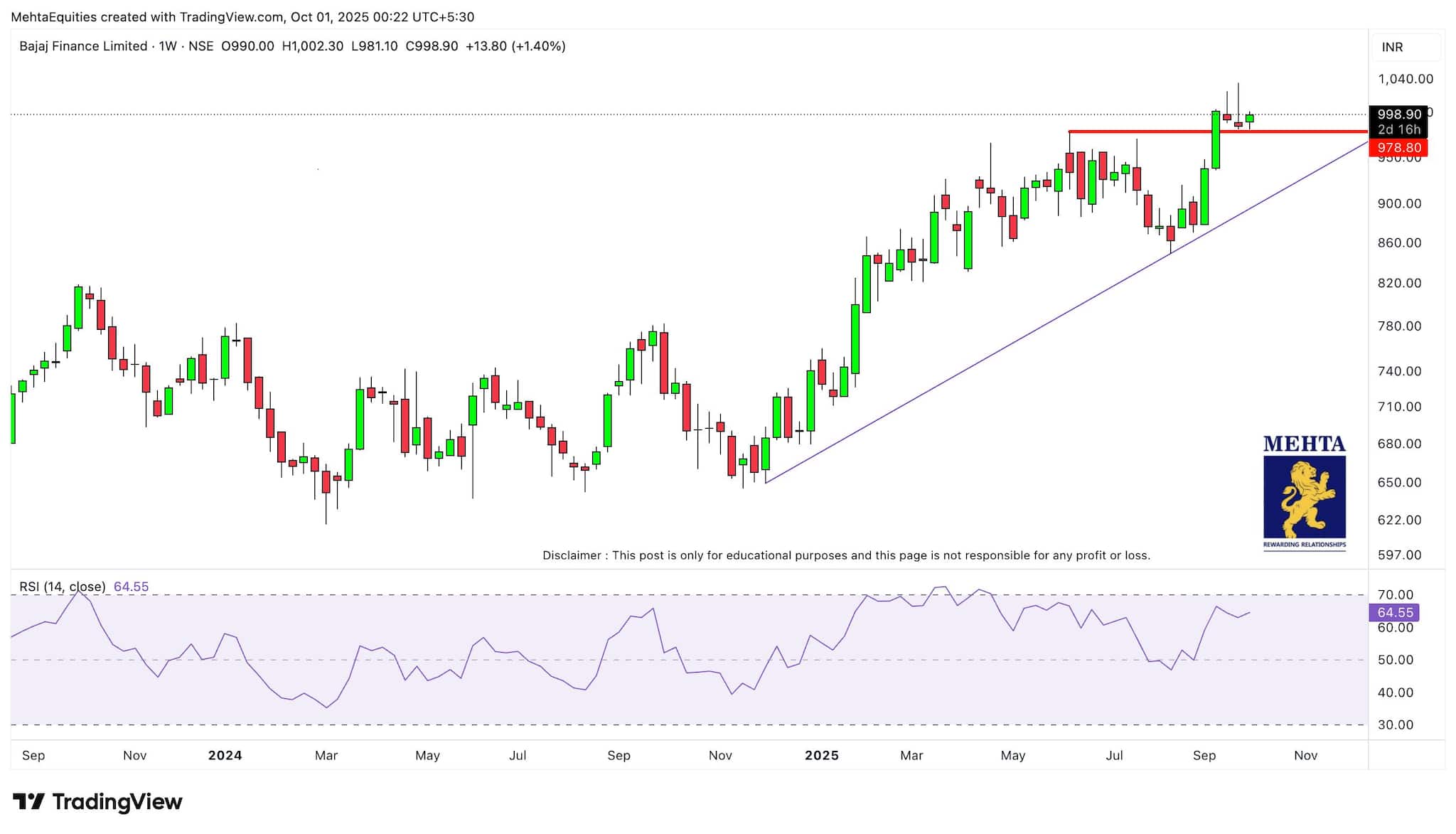The width and height of the screenshot is (1456, 834).
Task: Click the 597.00 price axis label
Action: tap(1399, 555)
